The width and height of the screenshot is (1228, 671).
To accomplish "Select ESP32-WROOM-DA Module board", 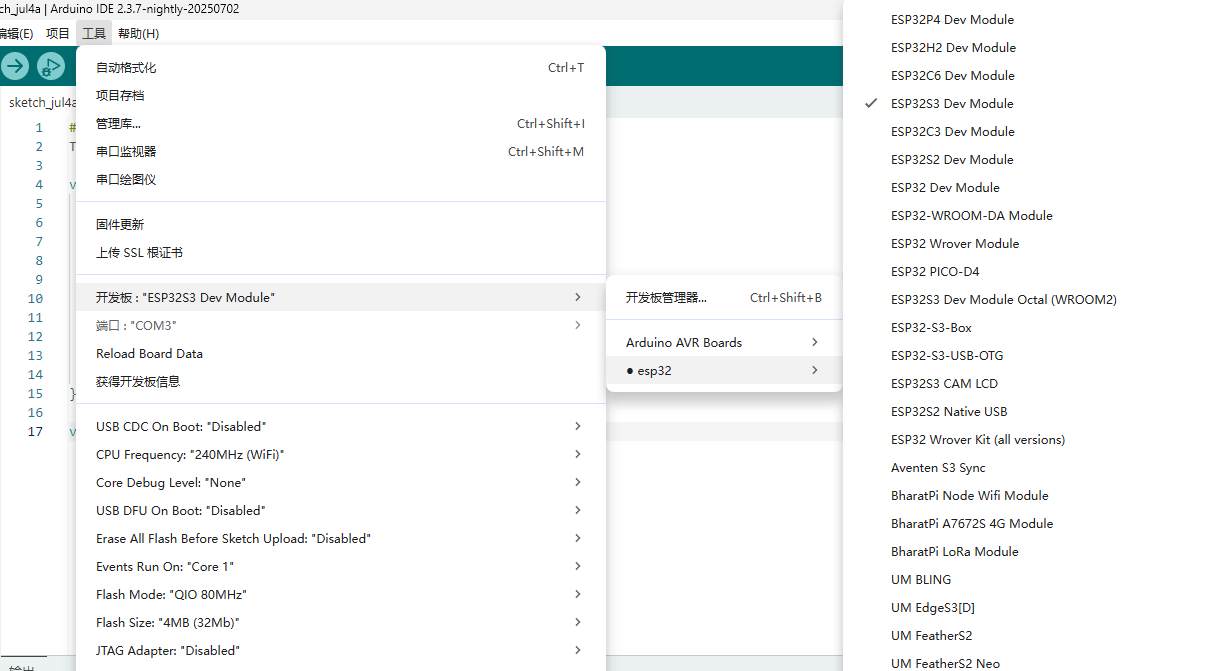I will click(1035, 216).
